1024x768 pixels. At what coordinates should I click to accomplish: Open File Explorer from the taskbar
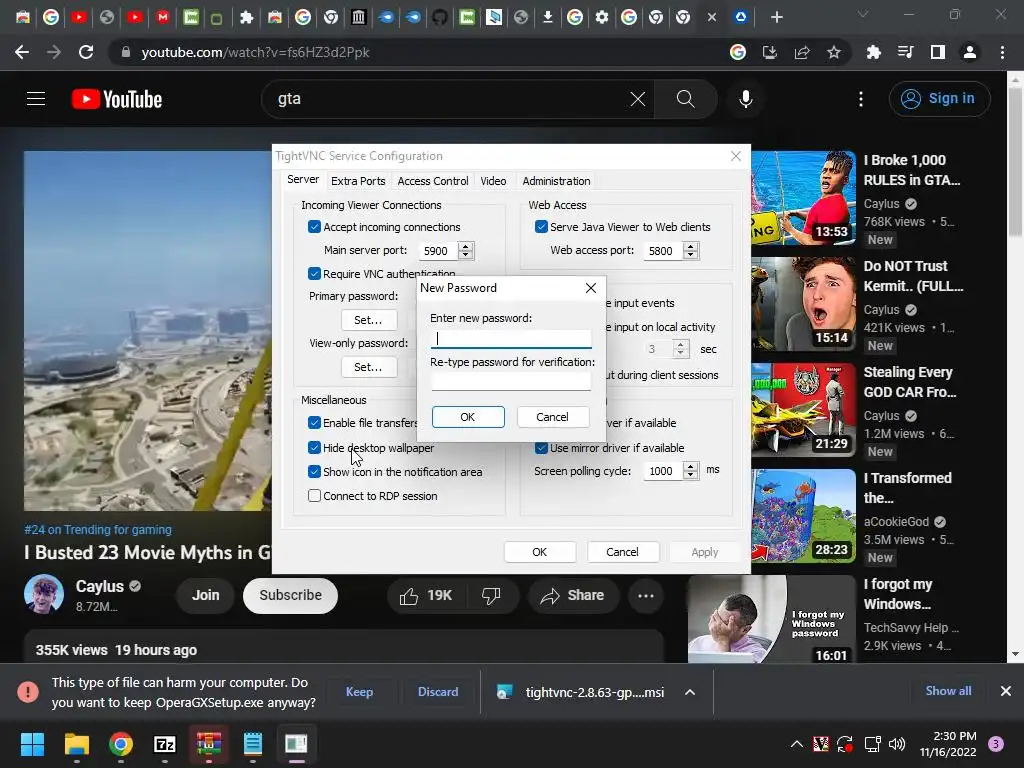[76, 744]
